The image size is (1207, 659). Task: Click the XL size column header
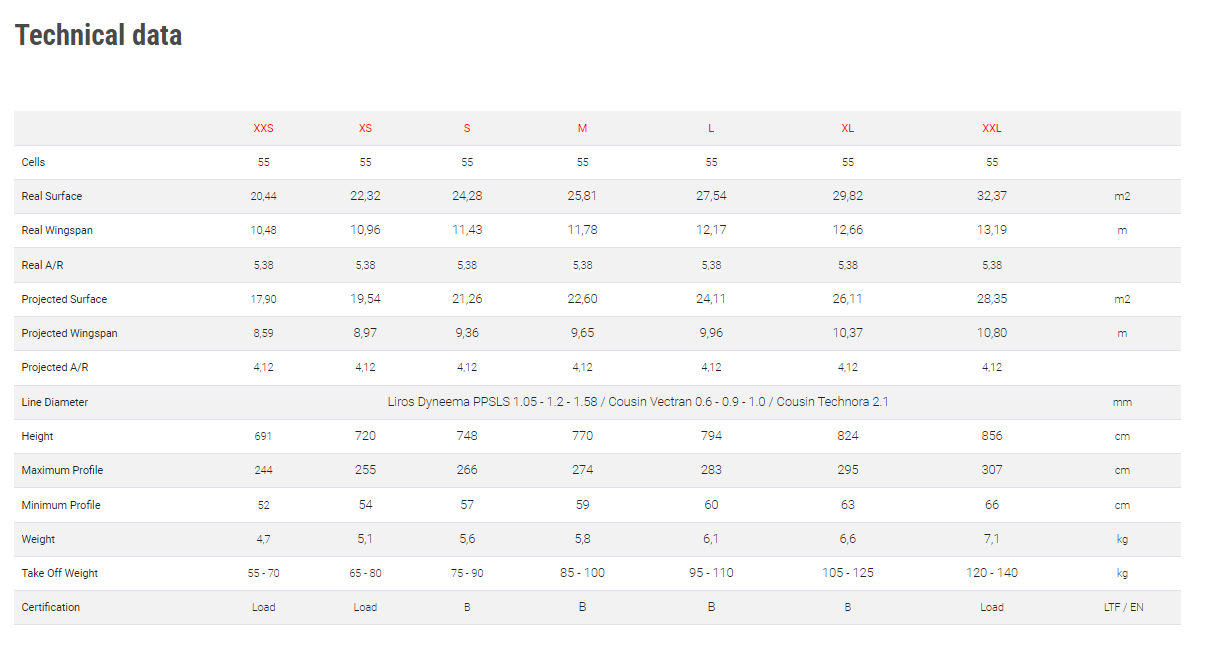847,128
